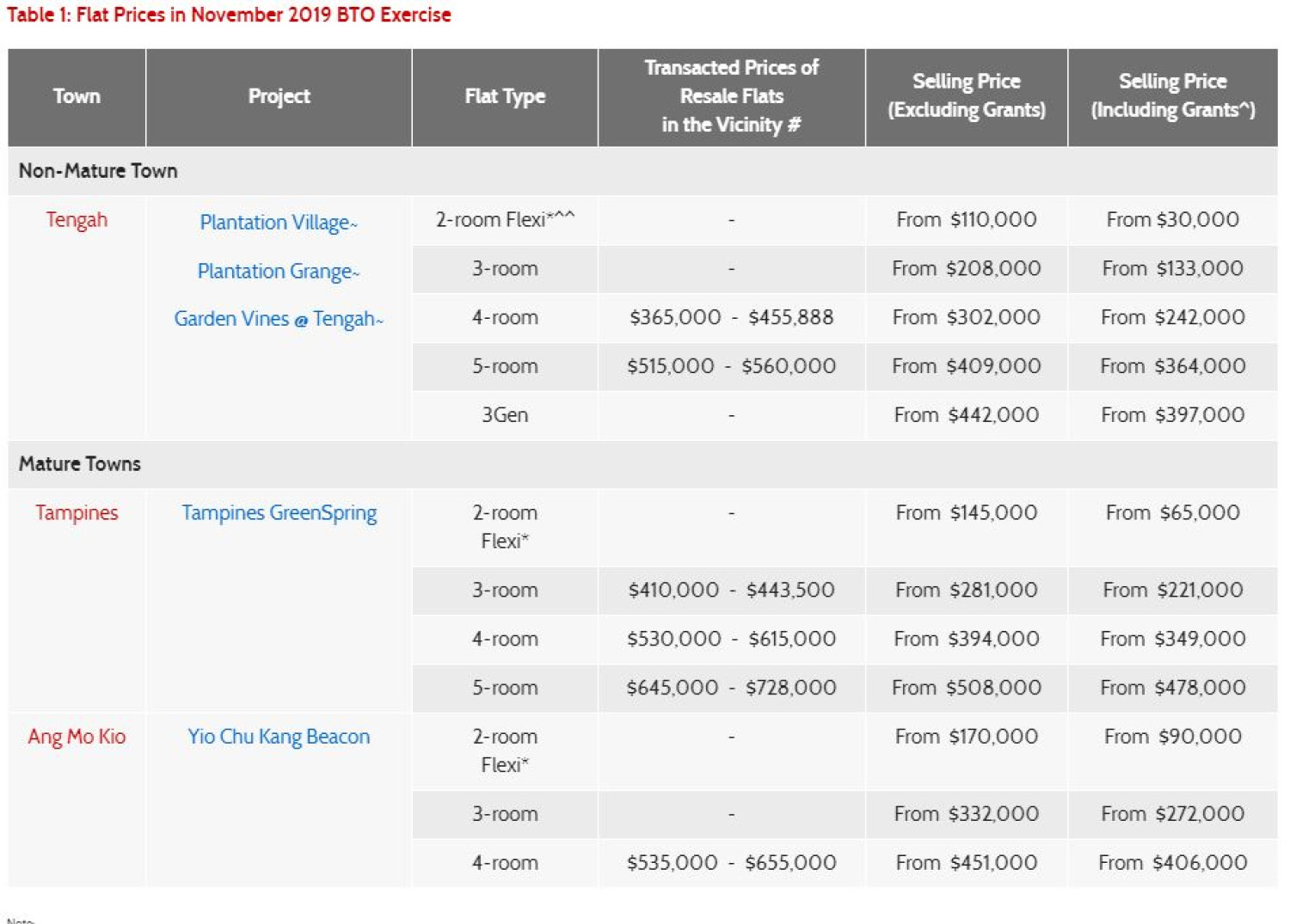
Task: Select the Ang Mo Kio town label
Action: (x=76, y=736)
